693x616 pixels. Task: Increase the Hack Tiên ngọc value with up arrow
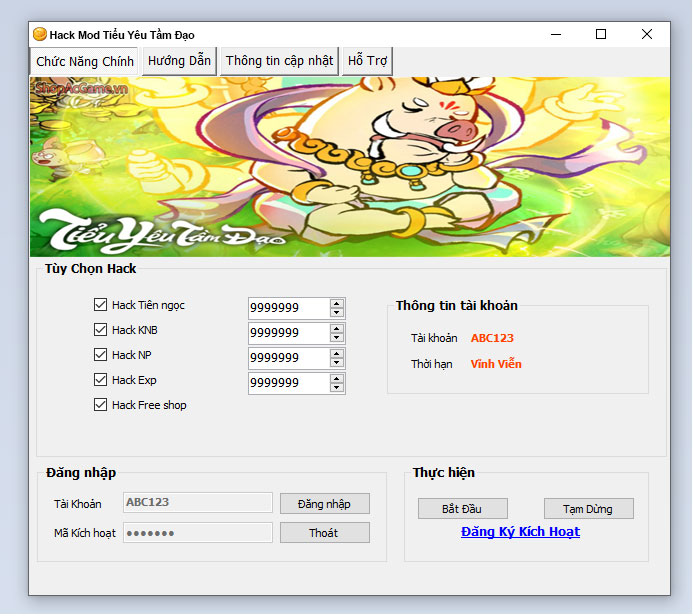tap(337, 304)
